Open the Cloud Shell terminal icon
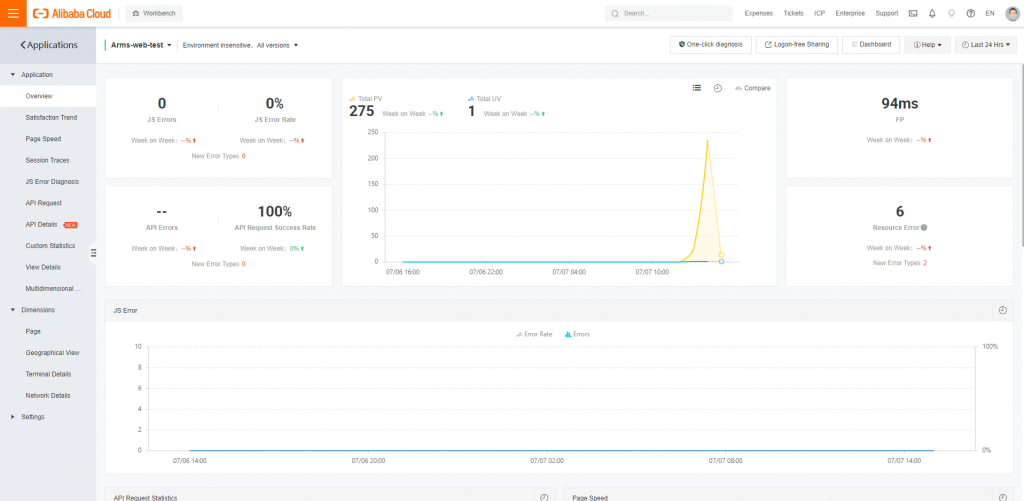The image size is (1024, 501). (913, 13)
